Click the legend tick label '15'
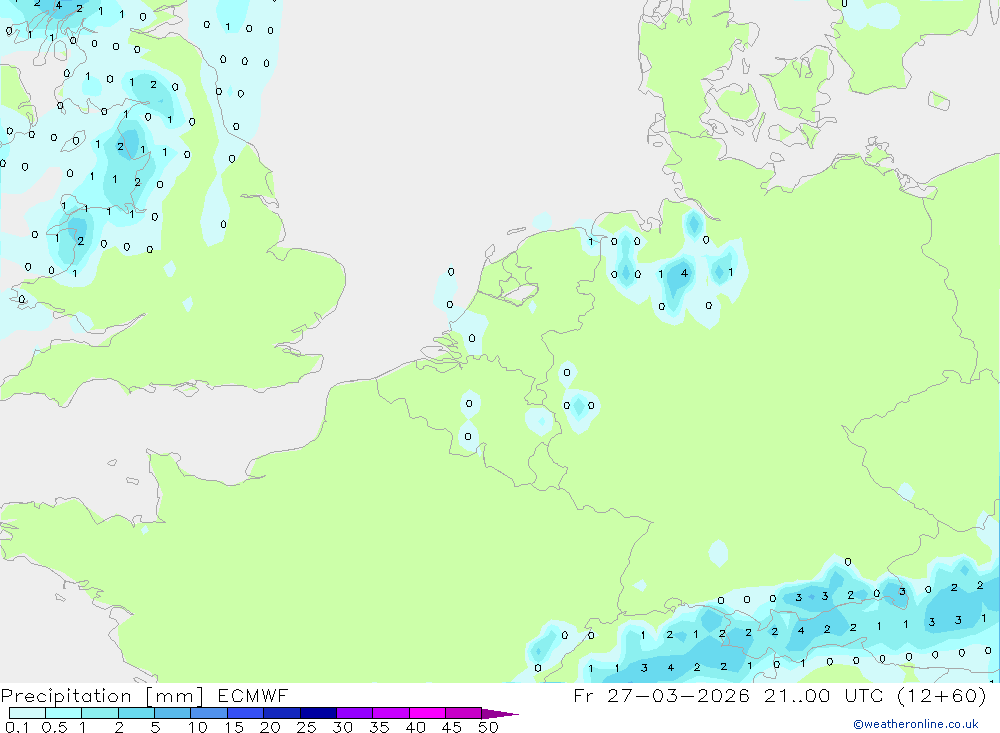The height and width of the screenshot is (733, 1000). [x=234, y=727]
